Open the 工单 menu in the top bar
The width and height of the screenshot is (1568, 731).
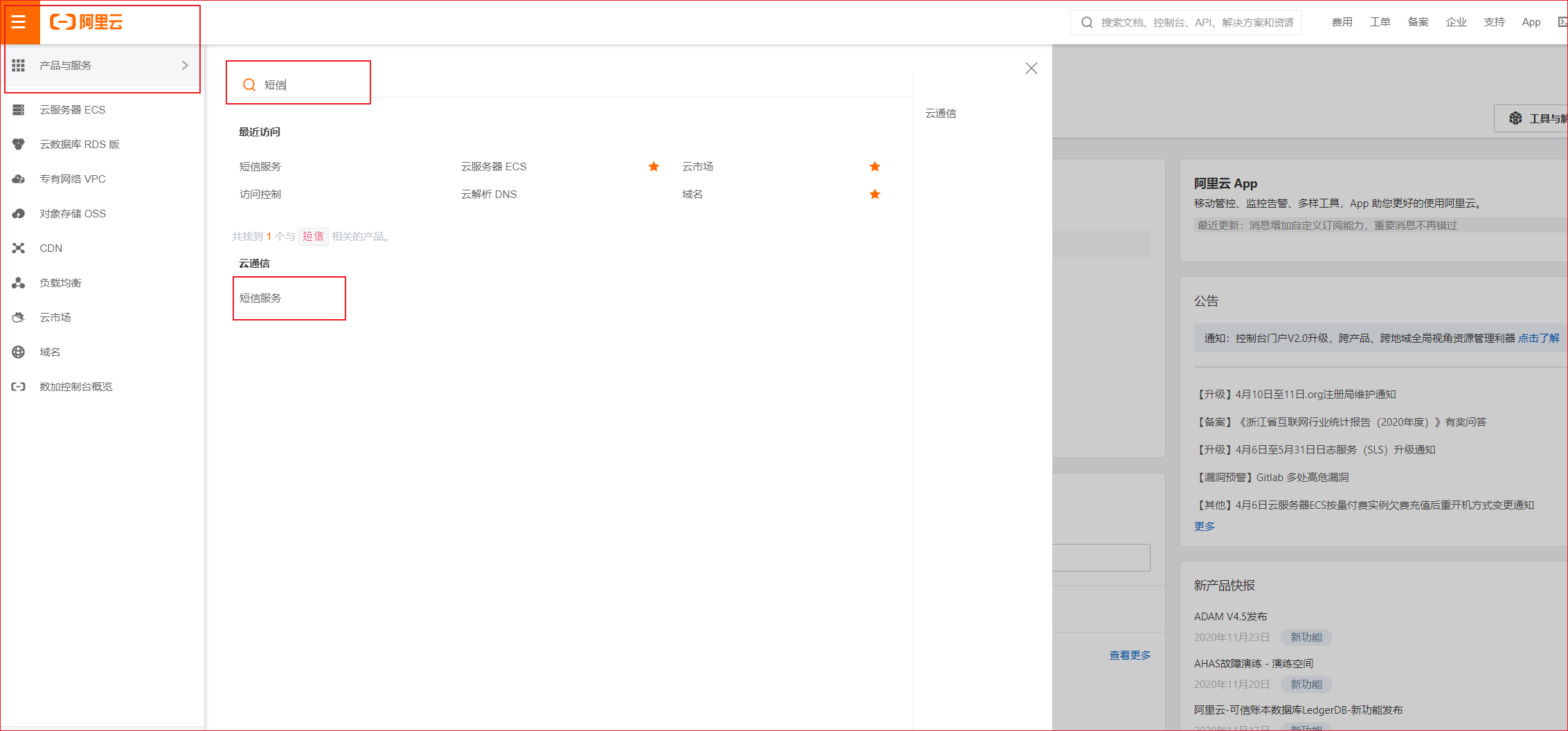[x=1380, y=22]
